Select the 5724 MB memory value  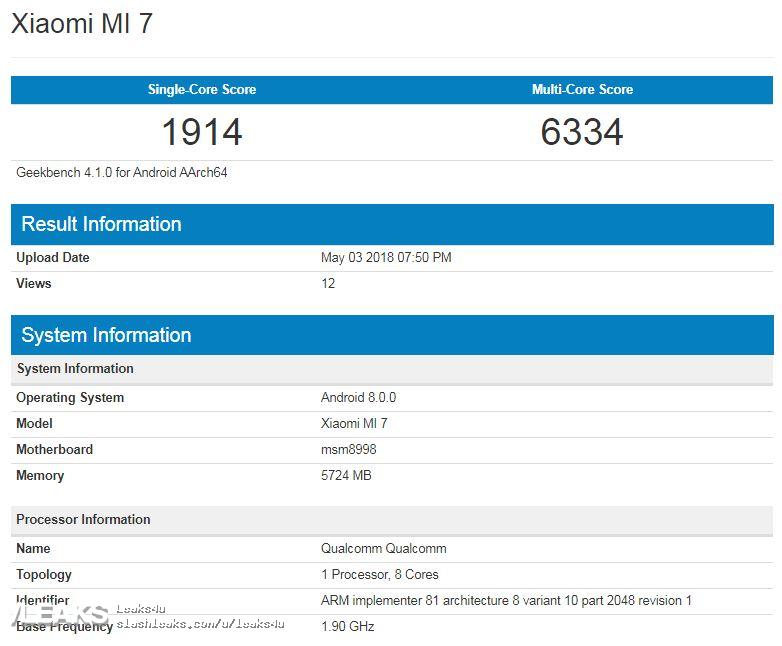(x=346, y=475)
